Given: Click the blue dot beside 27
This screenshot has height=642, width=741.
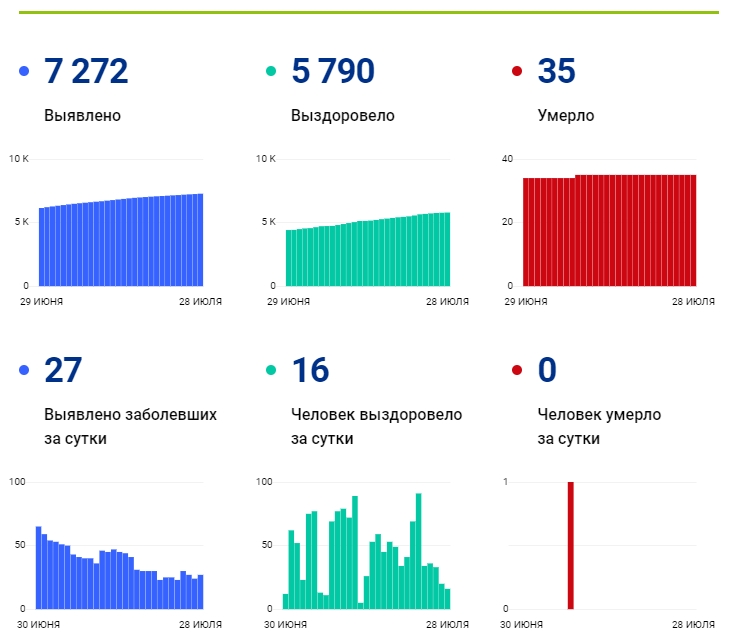Looking at the screenshot, I should coord(24,370).
